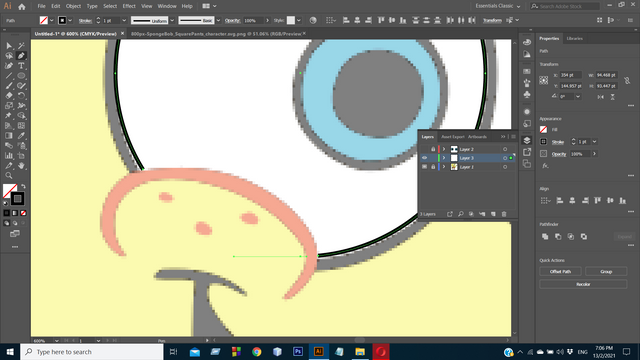Select the Zoom tool magnifier
This screenshot has width=640, height=360.
(9, 176)
